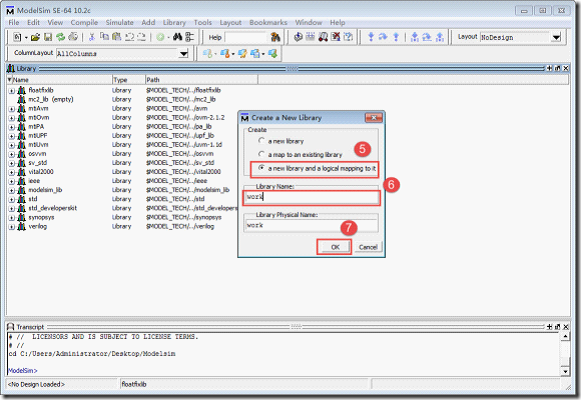Zoom the Transcript panel with plus icon
This screenshot has width=581, height=400.
[x=550, y=327]
